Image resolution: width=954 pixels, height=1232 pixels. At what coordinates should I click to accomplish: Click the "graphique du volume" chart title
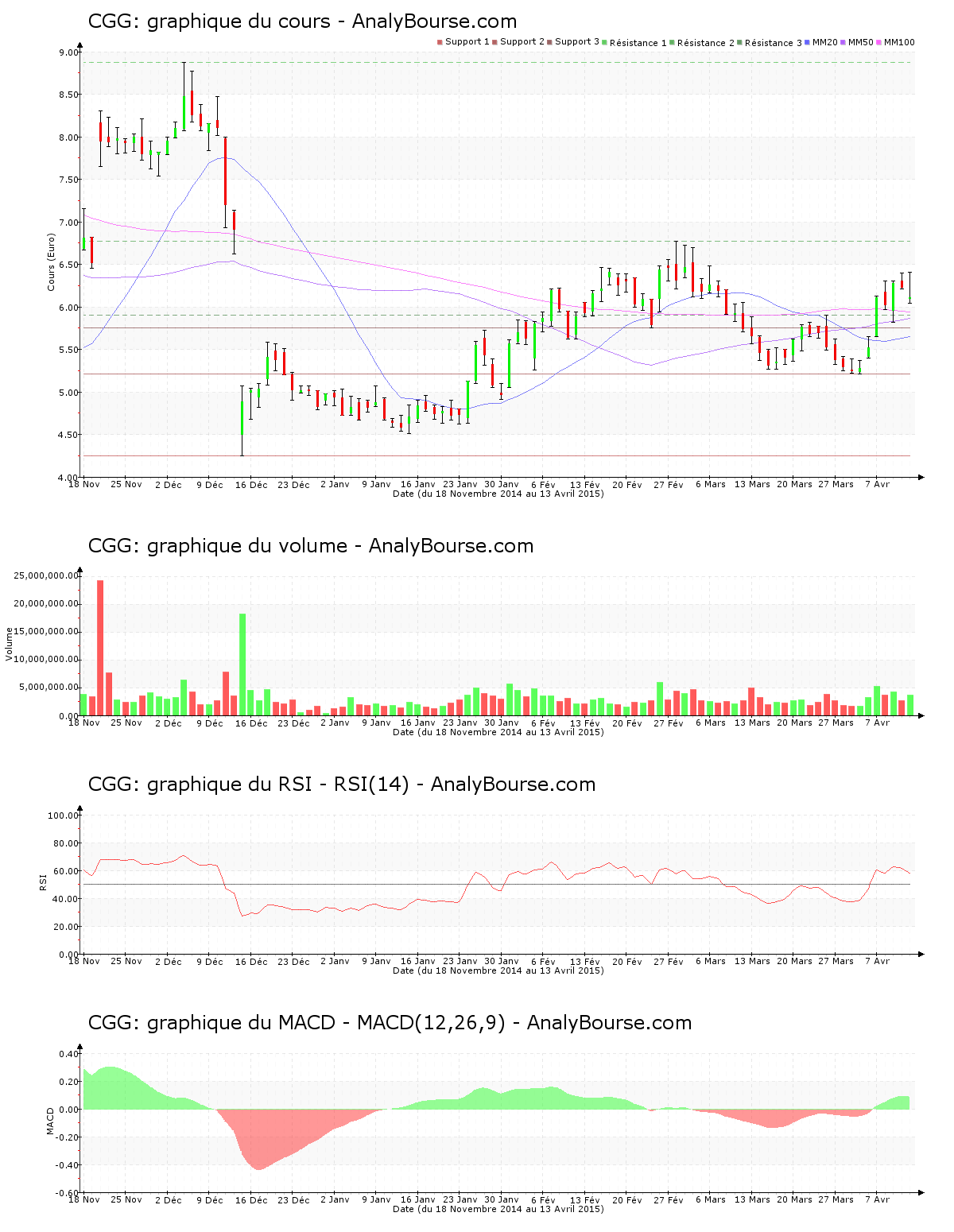pyautogui.click(x=310, y=546)
